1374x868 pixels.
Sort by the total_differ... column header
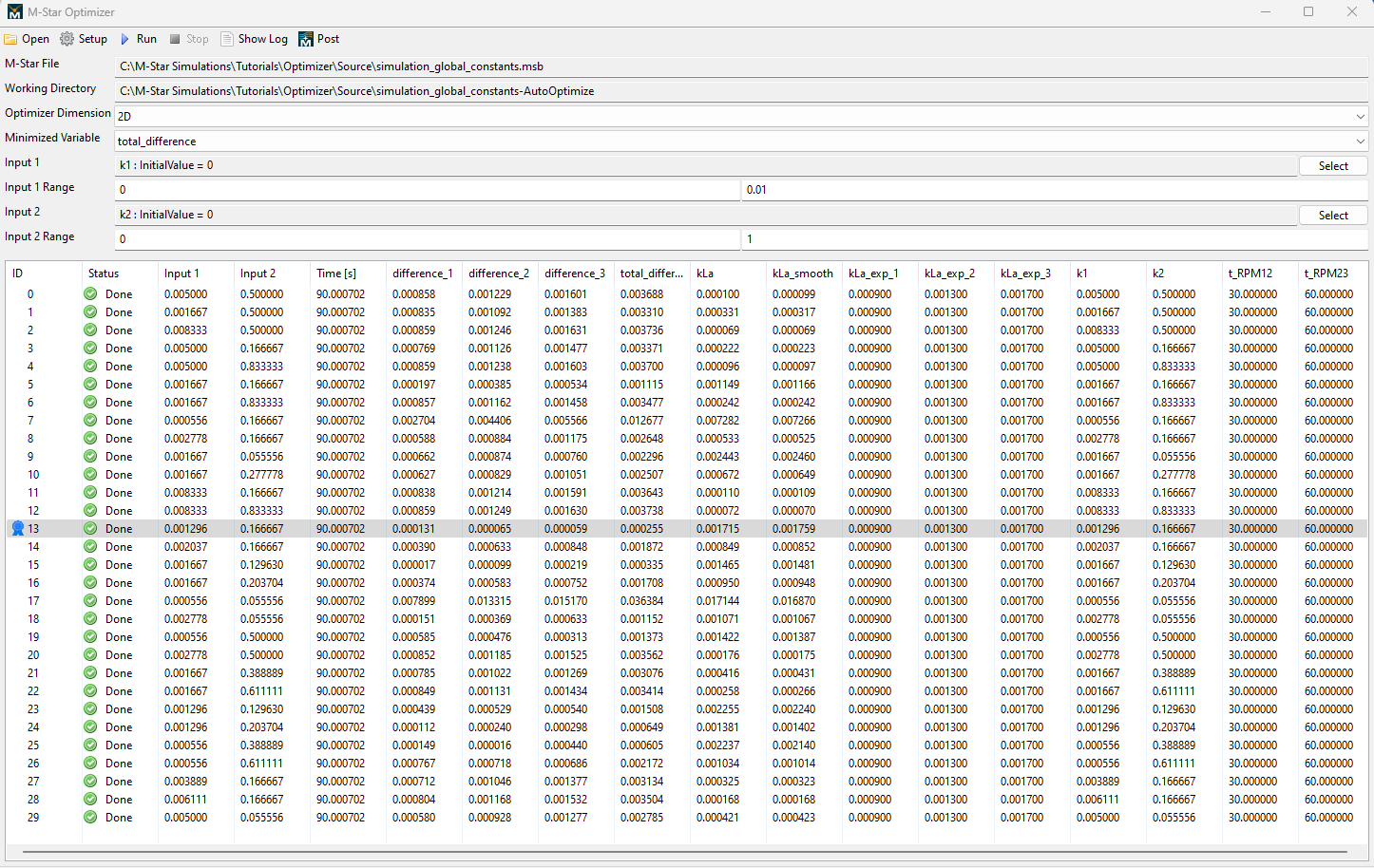pos(652,274)
